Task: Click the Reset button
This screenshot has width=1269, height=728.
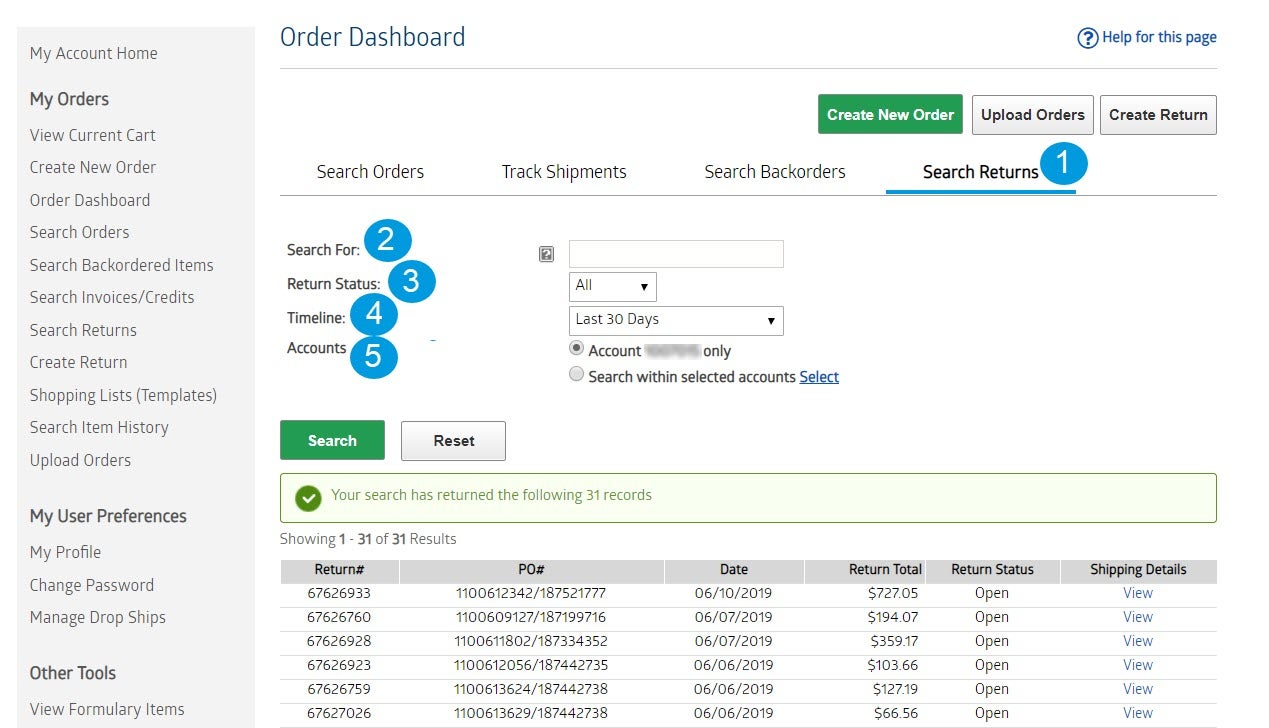Action: 453,441
